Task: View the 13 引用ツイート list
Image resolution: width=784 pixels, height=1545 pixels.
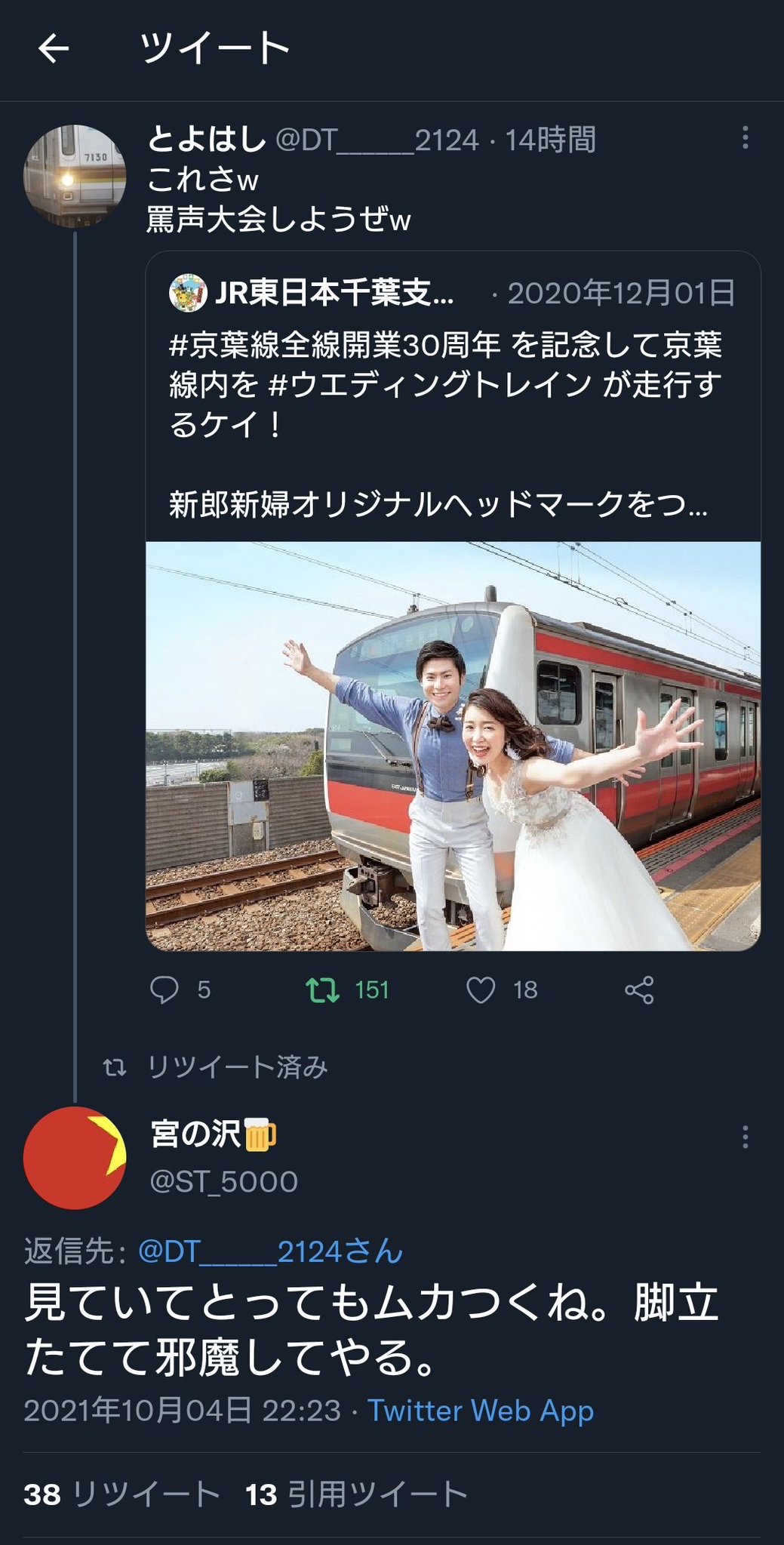Action: (x=356, y=1494)
